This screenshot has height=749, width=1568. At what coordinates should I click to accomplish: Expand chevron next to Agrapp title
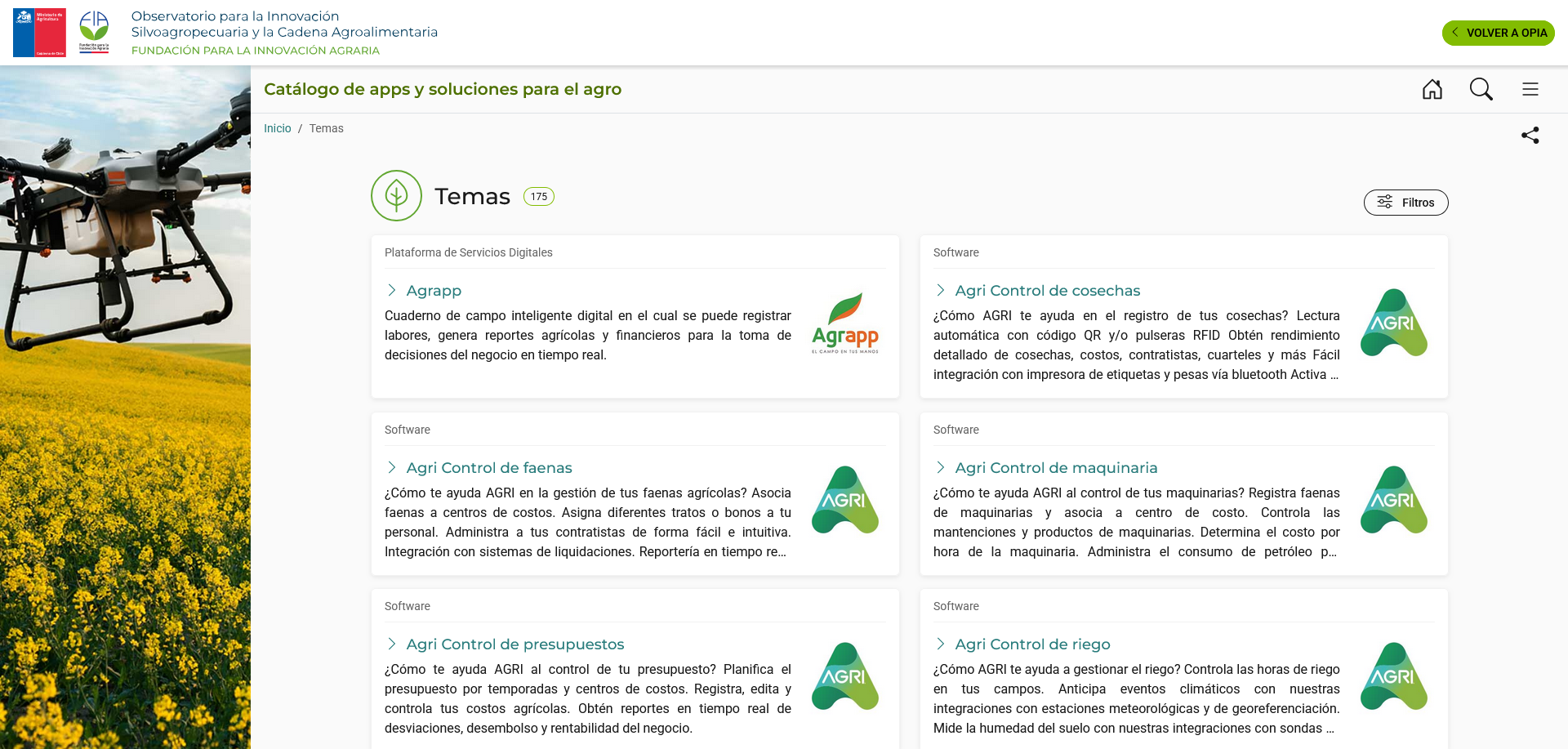[x=392, y=290]
